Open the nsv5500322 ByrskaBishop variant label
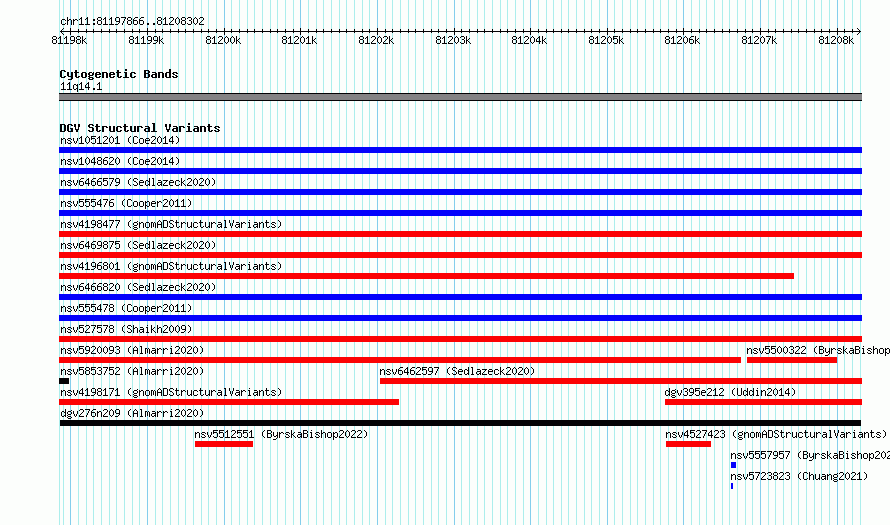 [x=818, y=350]
